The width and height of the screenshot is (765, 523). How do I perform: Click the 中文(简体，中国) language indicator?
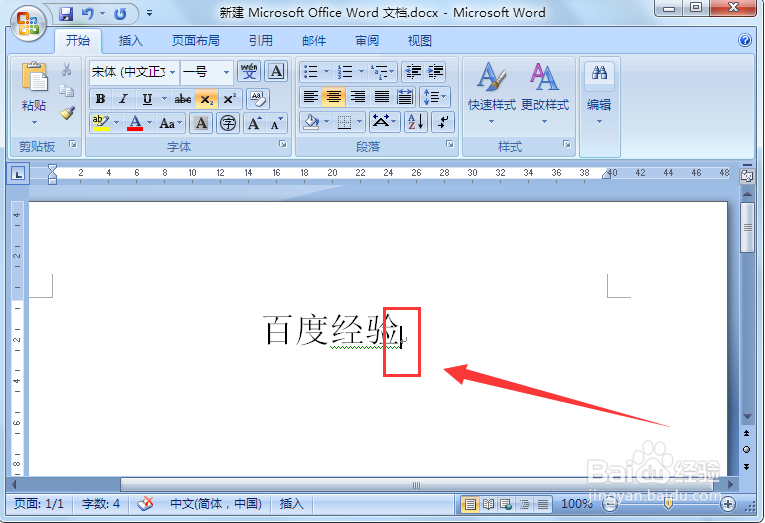point(216,503)
